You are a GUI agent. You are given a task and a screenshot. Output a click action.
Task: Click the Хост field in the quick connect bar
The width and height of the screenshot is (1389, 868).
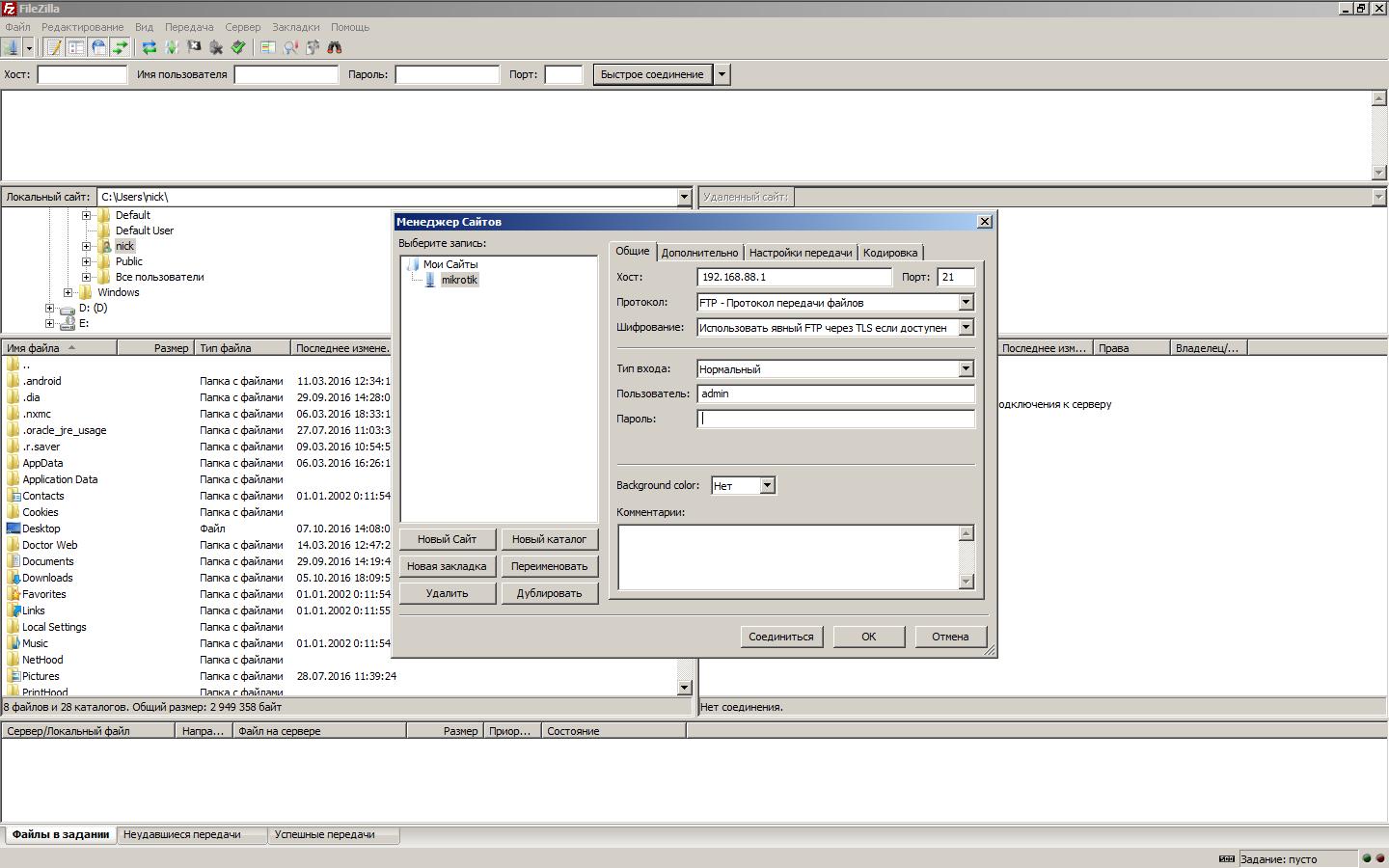pyautogui.click(x=82, y=74)
